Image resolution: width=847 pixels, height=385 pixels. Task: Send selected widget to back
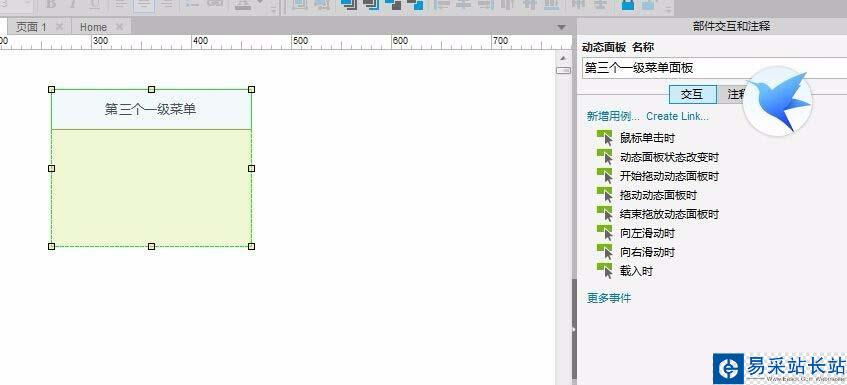(x=371, y=4)
